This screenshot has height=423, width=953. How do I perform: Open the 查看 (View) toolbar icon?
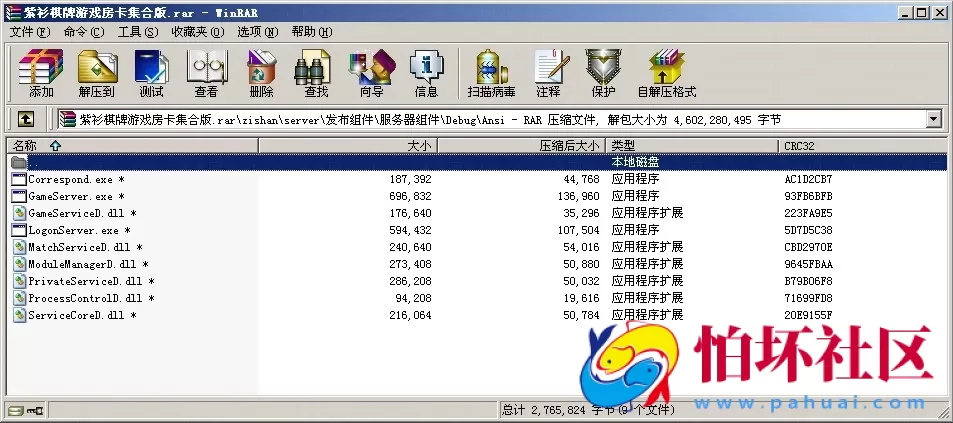pyautogui.click(x=206, y=73)
